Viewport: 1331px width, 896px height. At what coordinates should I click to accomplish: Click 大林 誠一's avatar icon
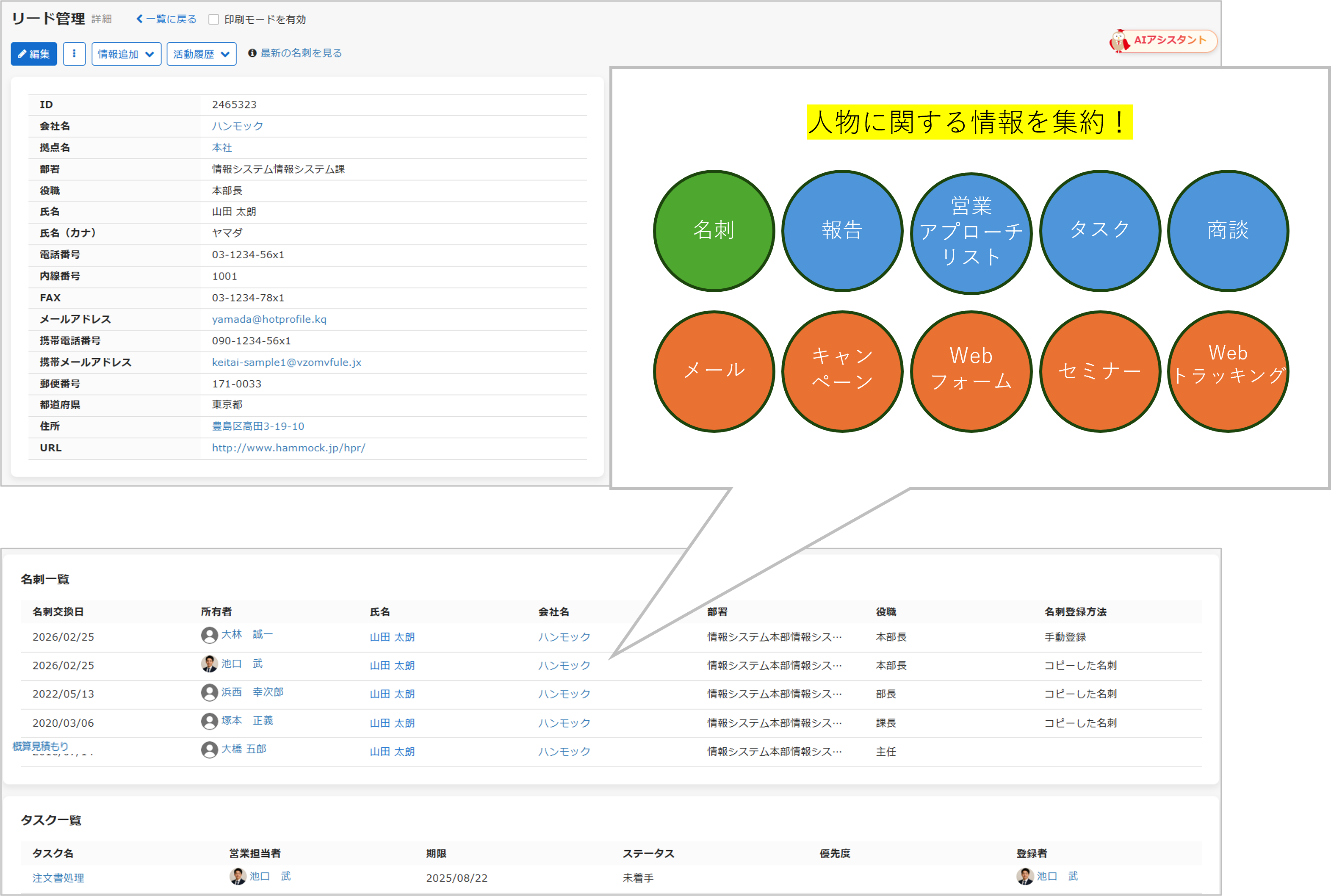point(209,635)
